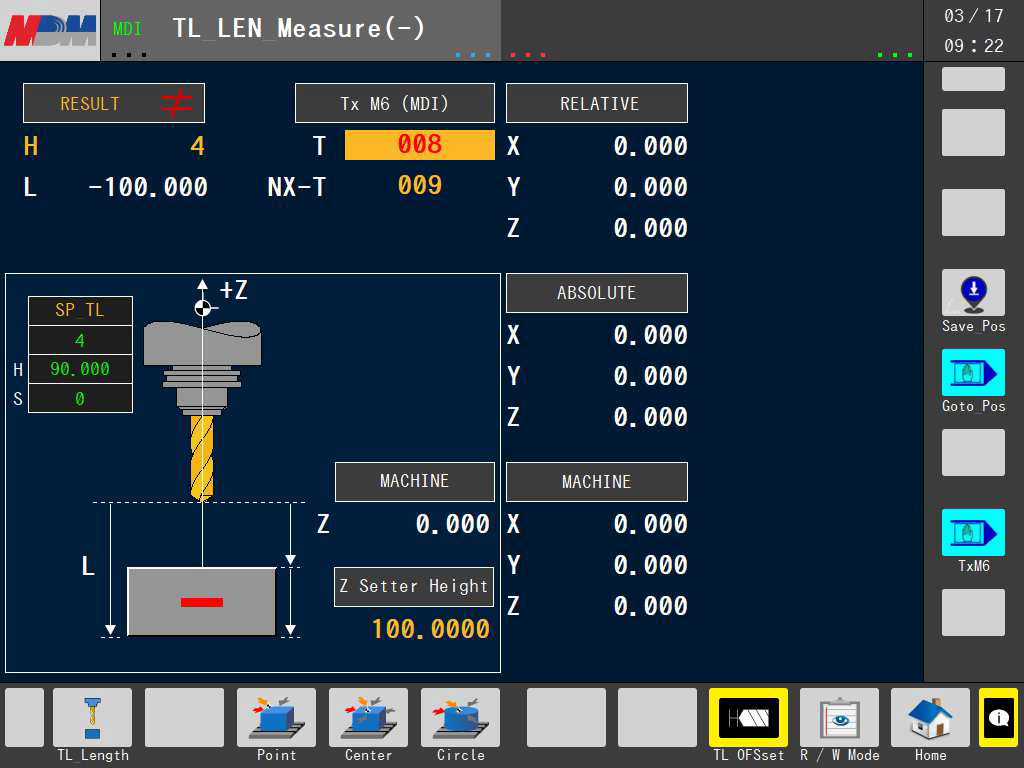This screenshot has height=768, width=1024.
Task: Edit the T tool number field 008
Action: point(420,145)
